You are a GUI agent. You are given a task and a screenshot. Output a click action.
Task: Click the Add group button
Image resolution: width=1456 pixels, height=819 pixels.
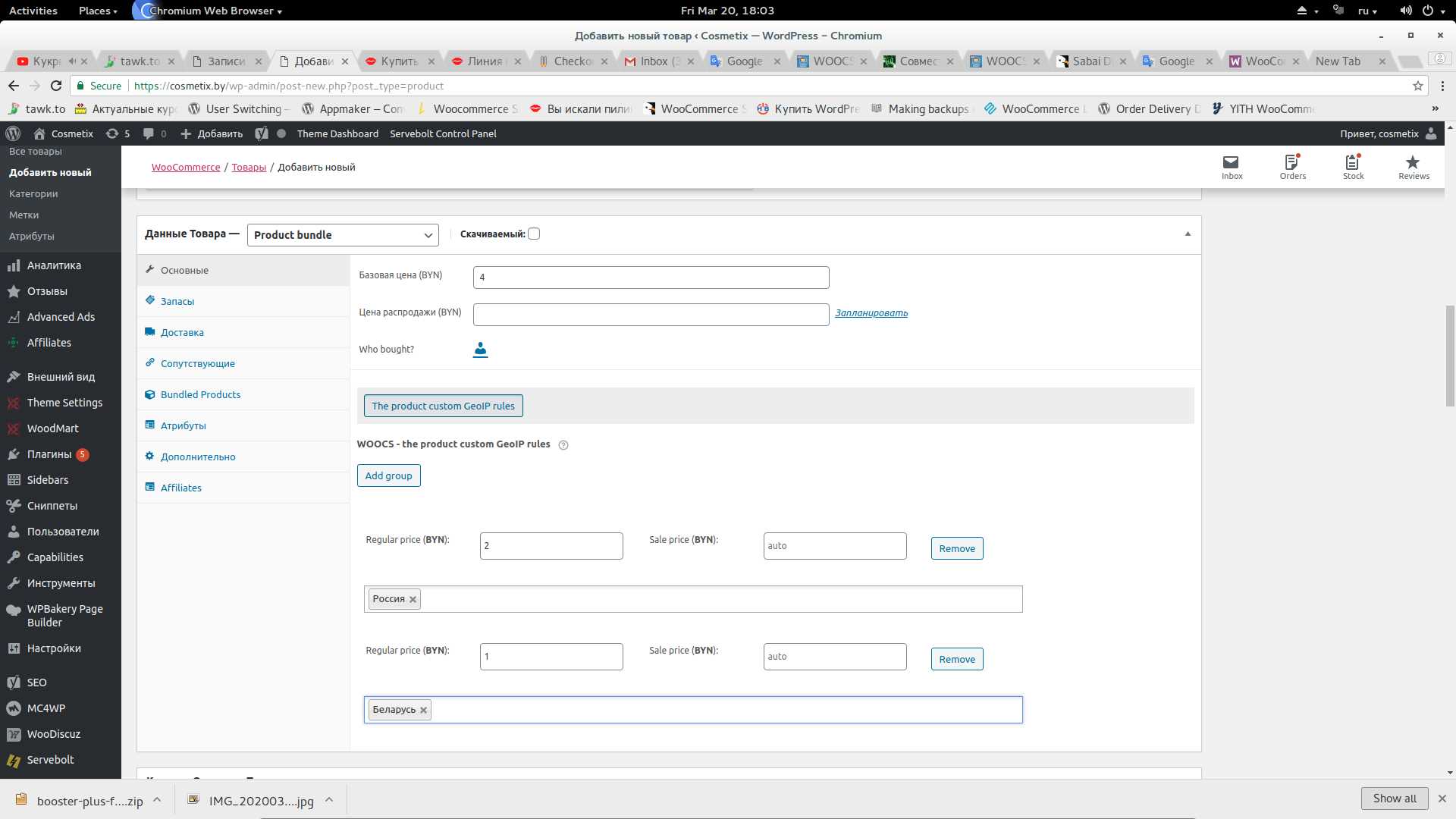pyautogui.click(x=388, y=475)
